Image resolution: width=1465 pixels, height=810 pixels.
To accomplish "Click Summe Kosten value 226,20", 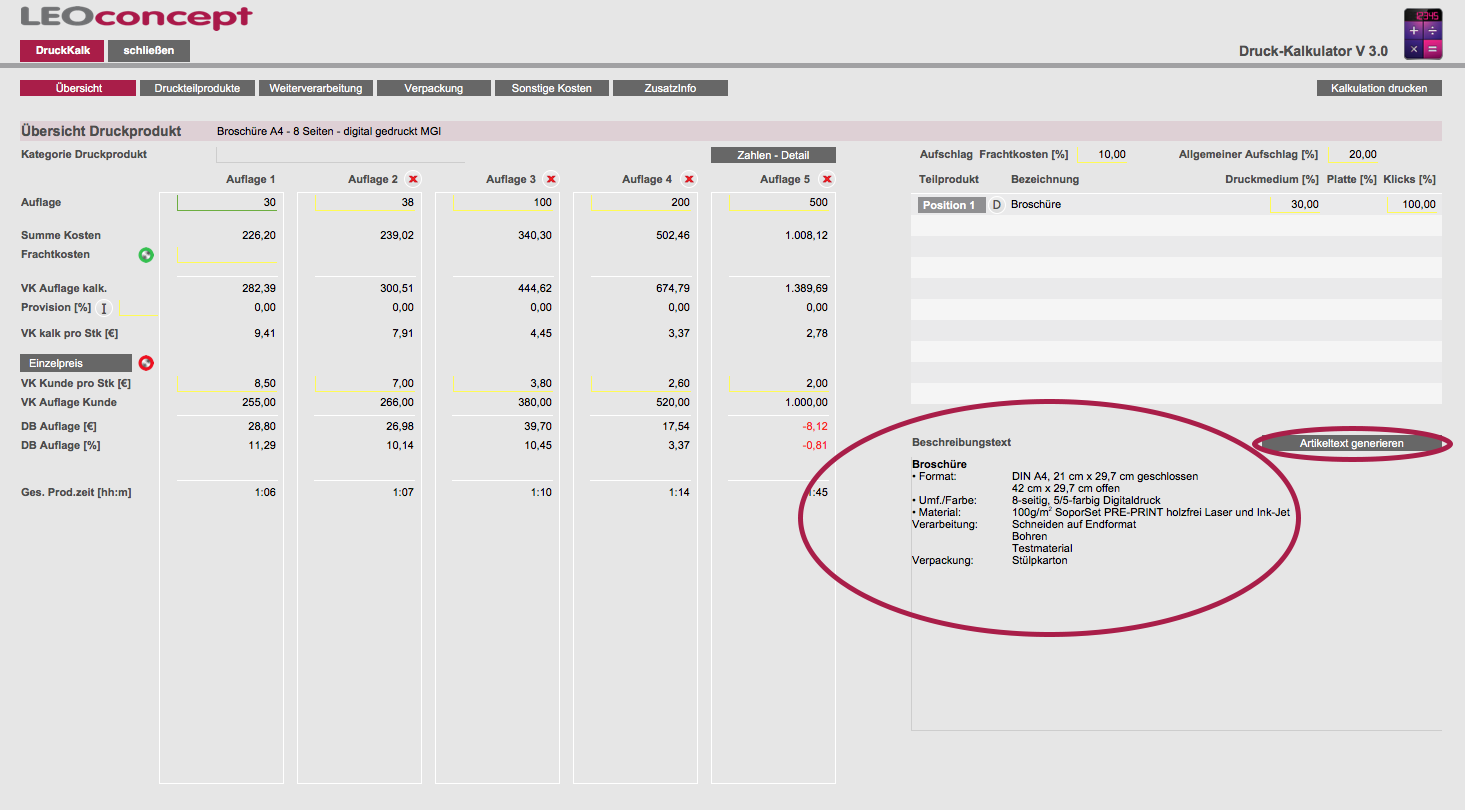I will tap(258, 235).
